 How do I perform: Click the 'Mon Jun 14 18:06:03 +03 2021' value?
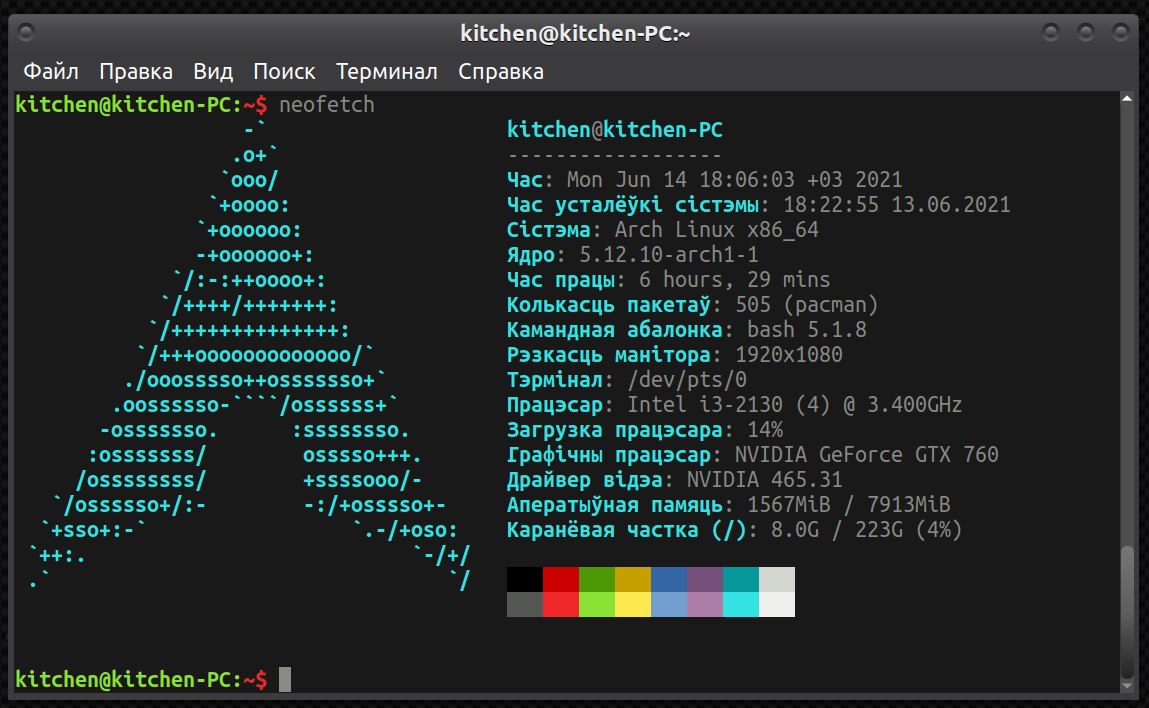(x=734, y=180)
